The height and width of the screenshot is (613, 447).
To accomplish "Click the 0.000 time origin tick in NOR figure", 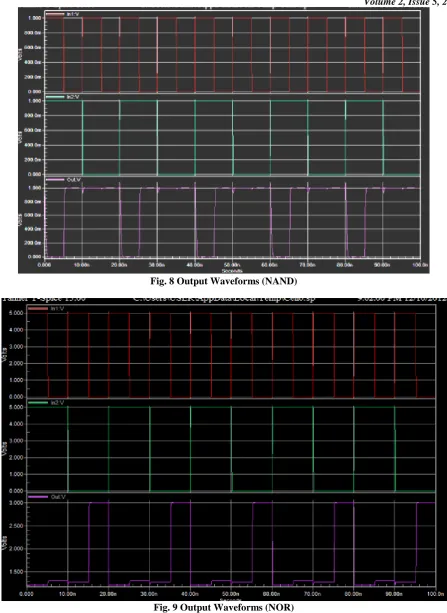I will 26,593.
